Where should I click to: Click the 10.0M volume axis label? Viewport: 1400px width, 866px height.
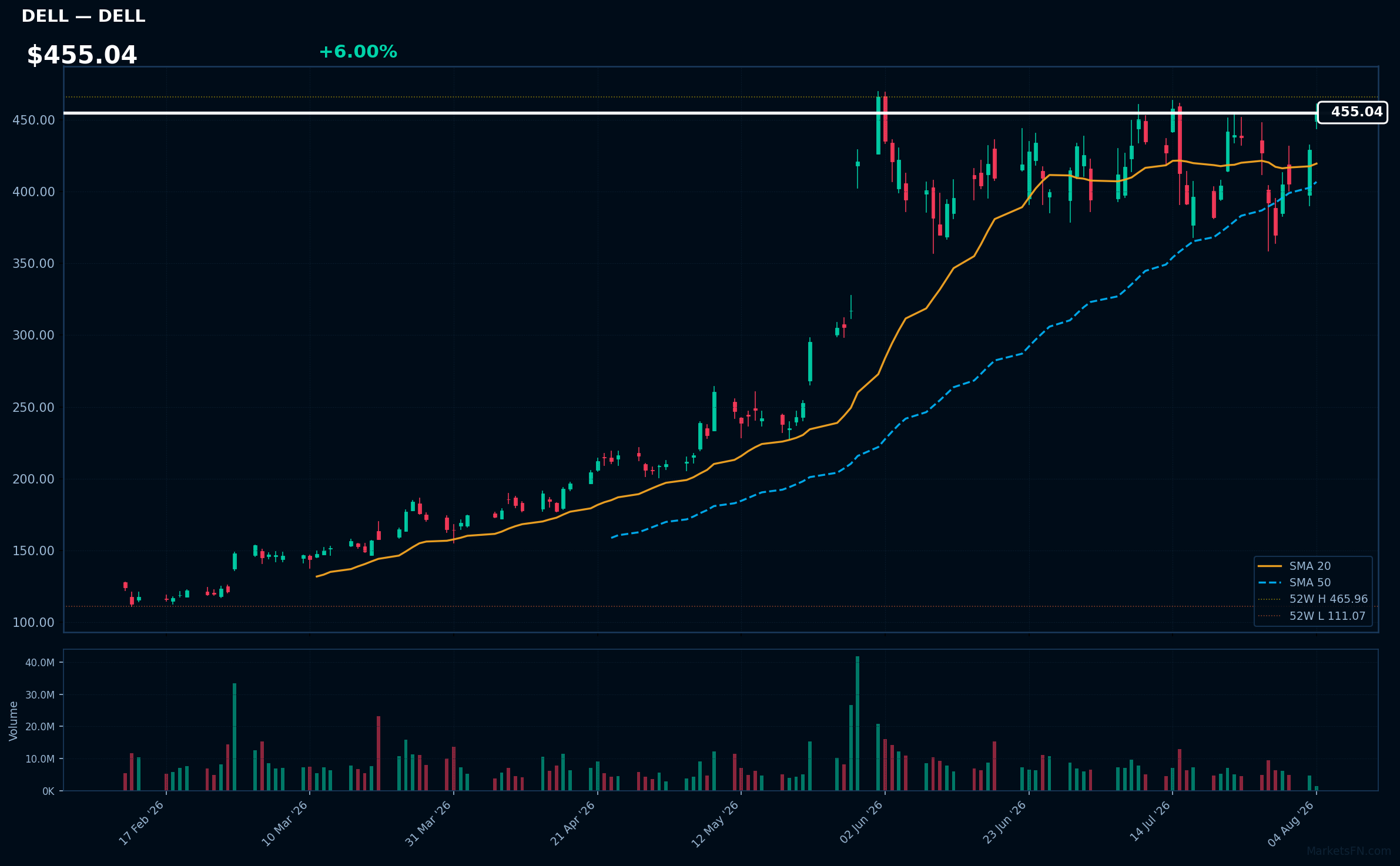click(40, 758)
